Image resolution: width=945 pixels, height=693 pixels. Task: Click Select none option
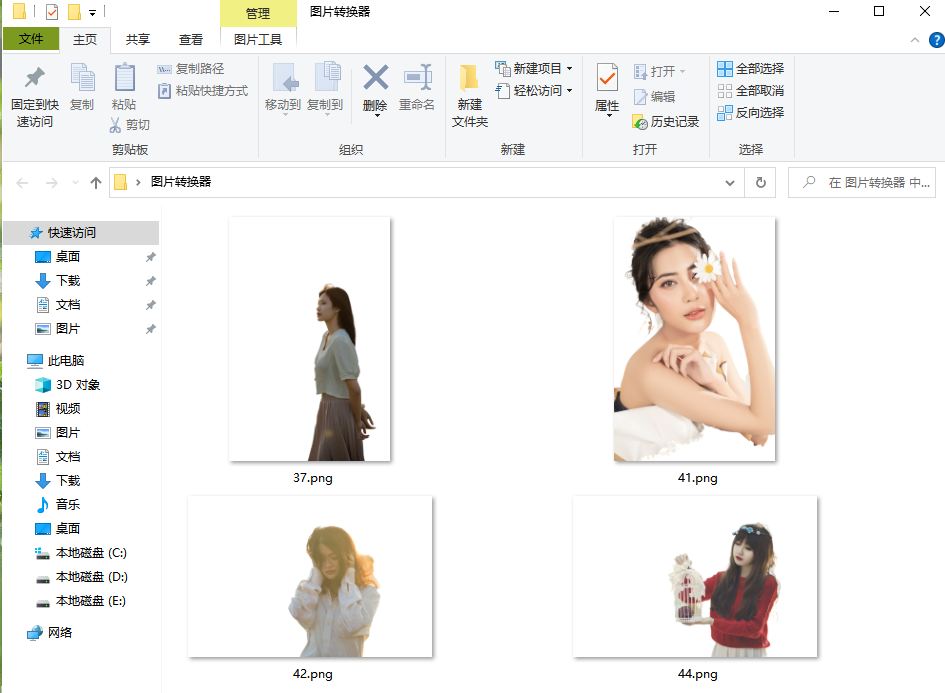coord(751,91)
